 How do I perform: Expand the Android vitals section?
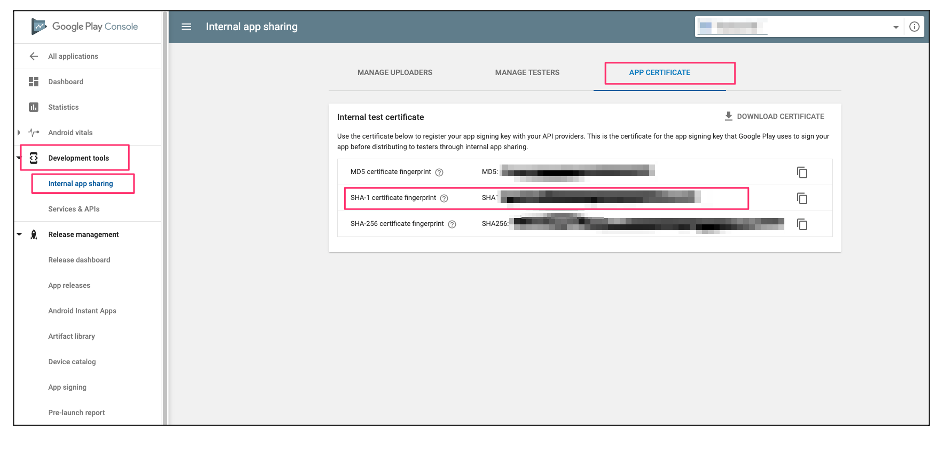tap(19, 133)
